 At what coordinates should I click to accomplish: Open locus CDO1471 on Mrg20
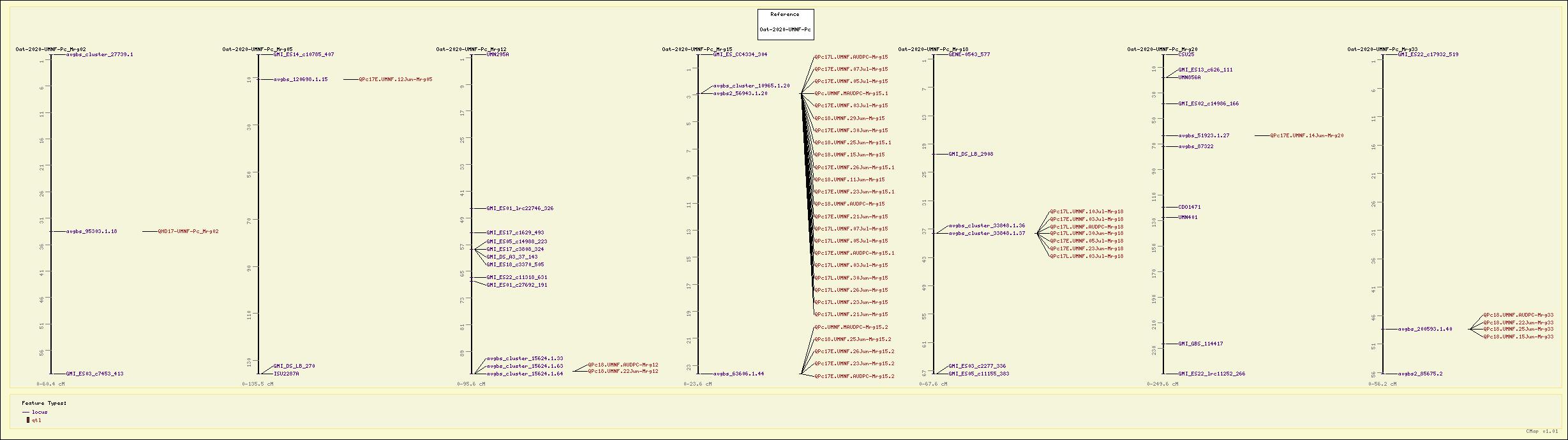click(1190, 208)
